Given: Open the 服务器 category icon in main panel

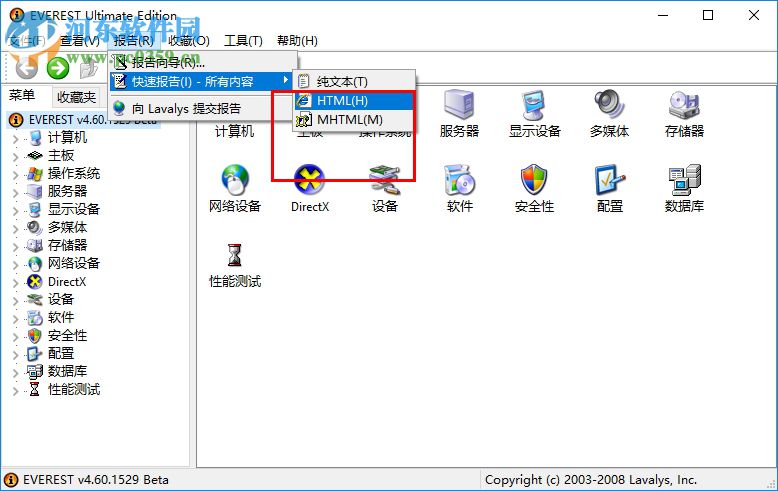Looking at the screenshot, I should 459,105.
